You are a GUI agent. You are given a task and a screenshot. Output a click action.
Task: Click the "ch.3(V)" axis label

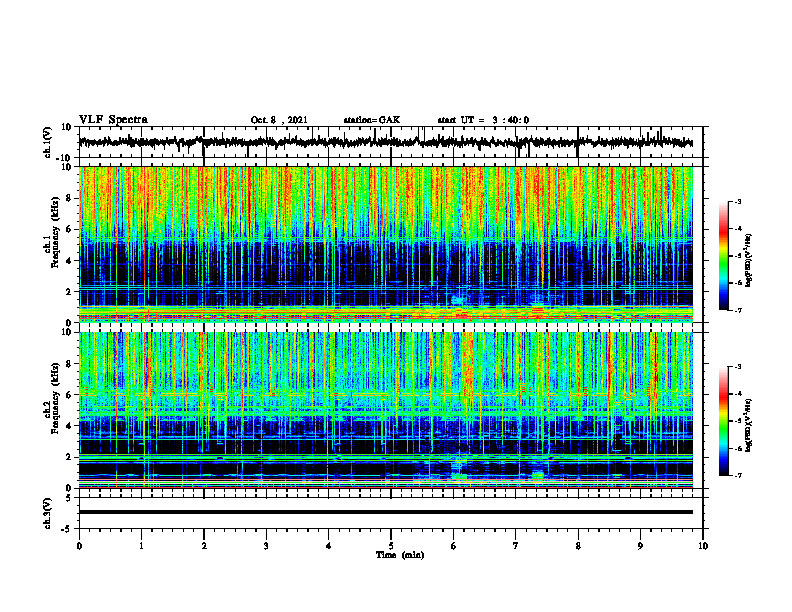[48, 514]
